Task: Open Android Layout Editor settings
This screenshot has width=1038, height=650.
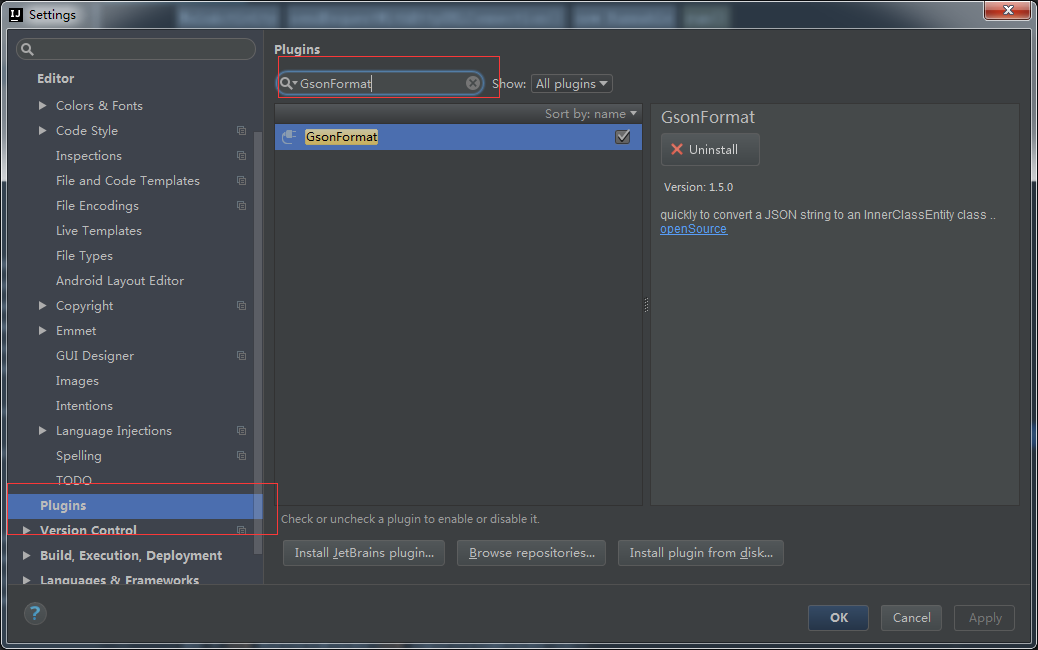Action: 120,281
